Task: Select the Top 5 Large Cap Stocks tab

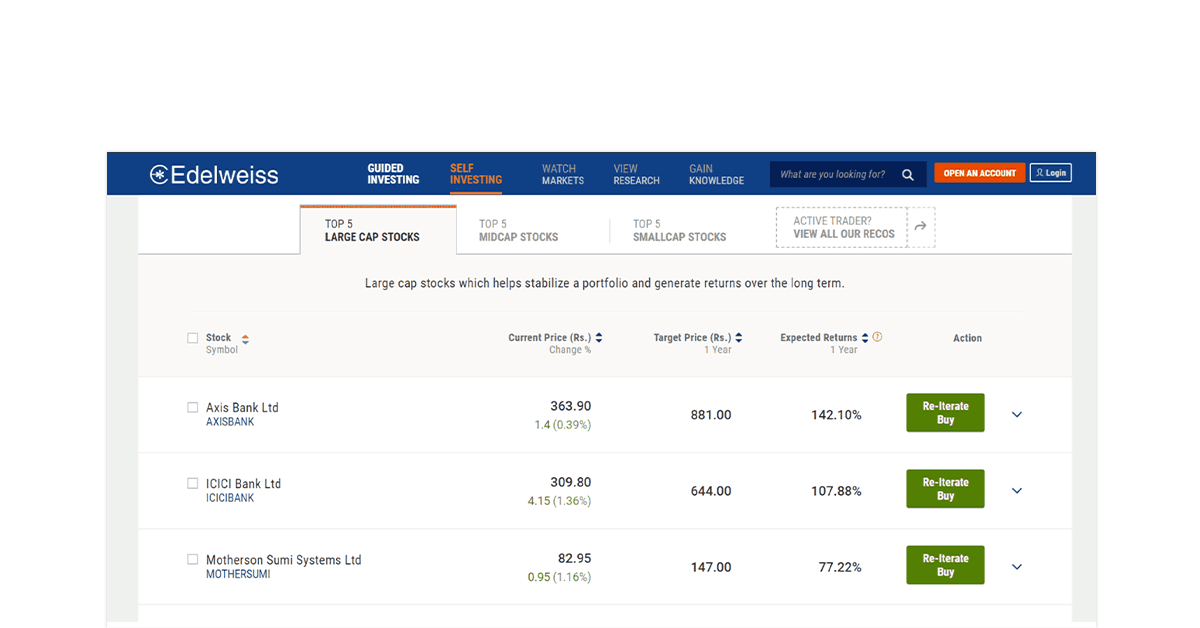Action: coord(378,230)
